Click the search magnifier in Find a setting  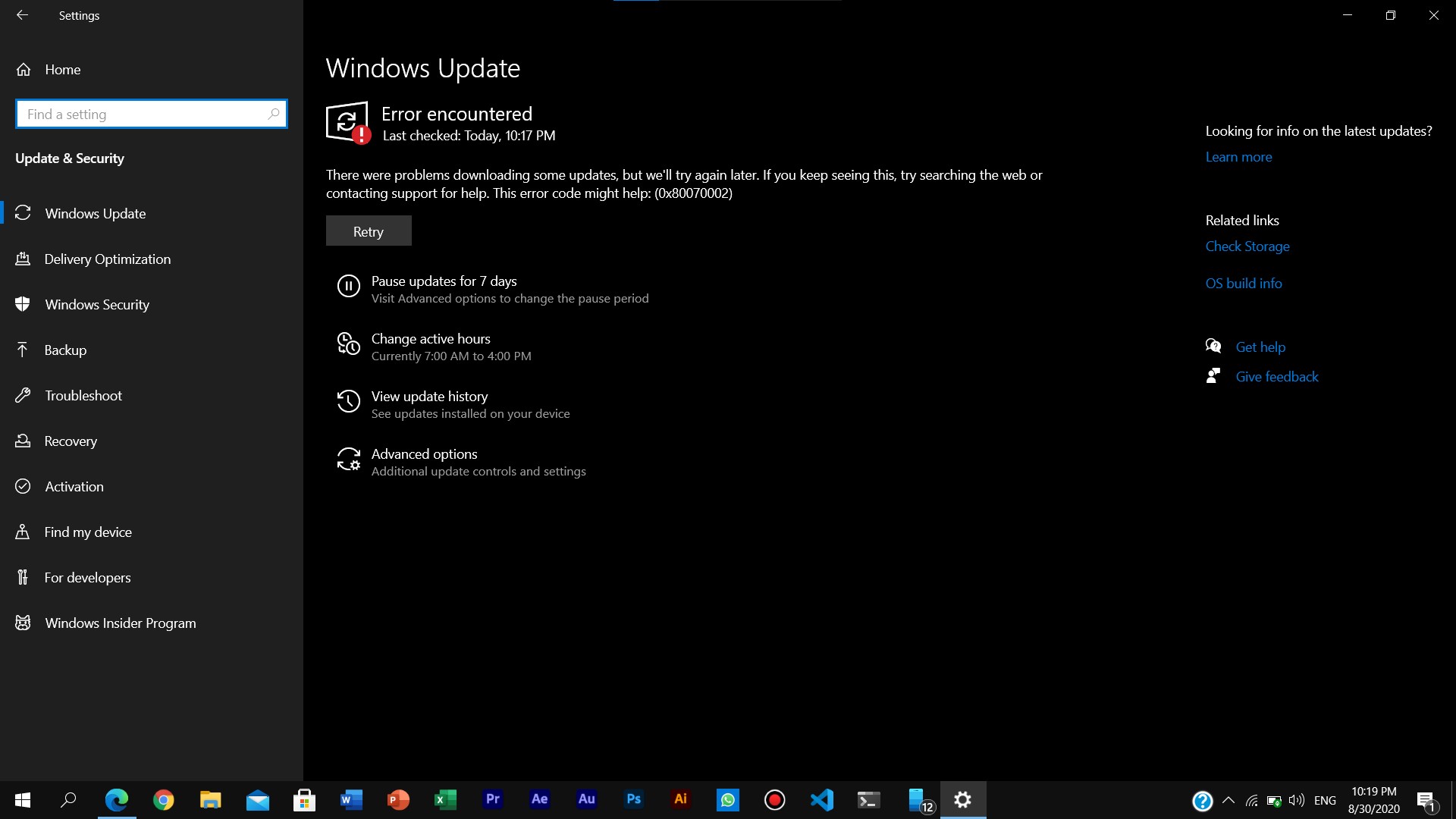(x=274, y=114)
